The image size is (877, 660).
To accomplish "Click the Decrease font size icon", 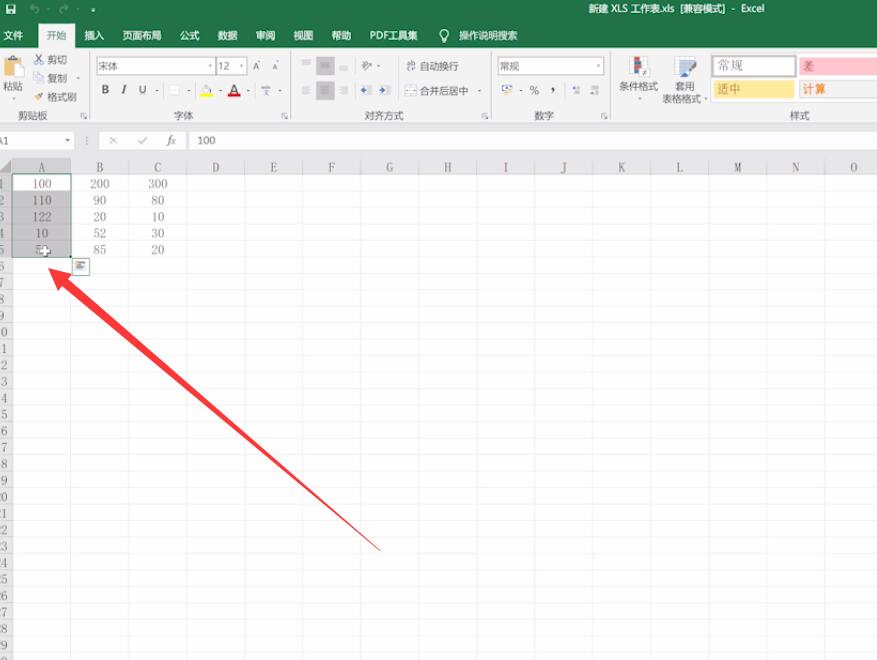I will pyautogui.click(x=276, y=66).
